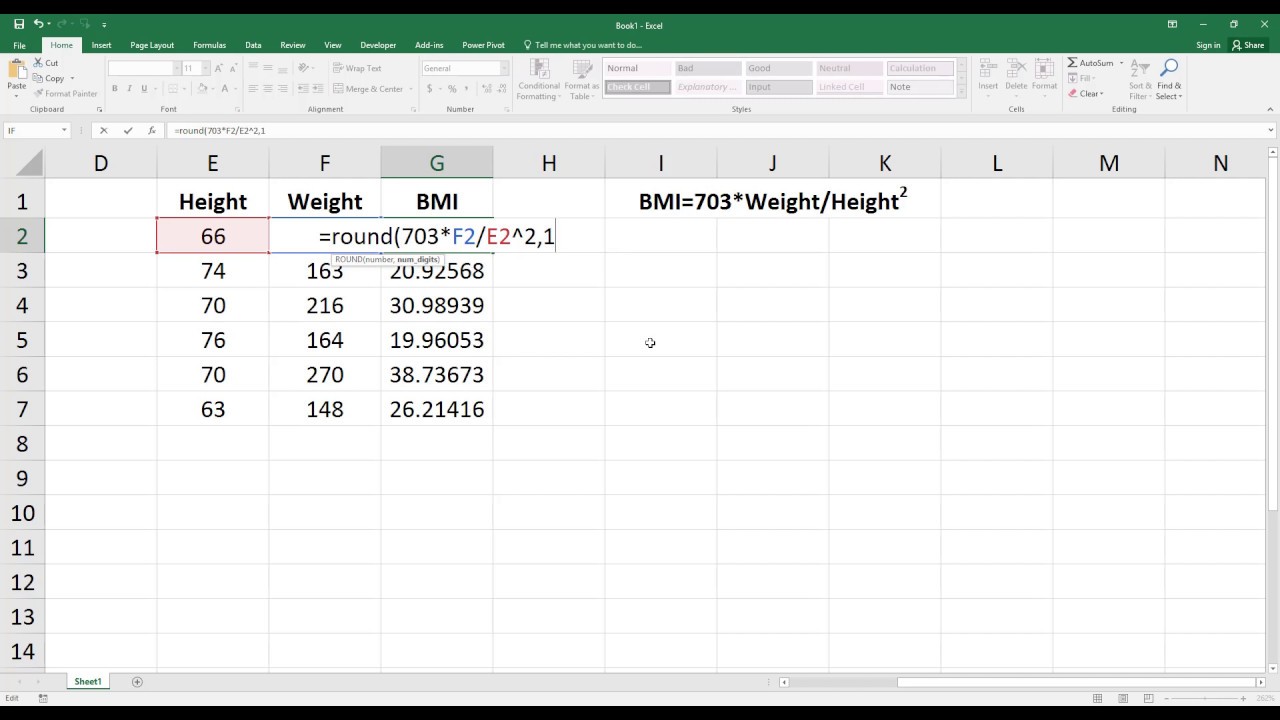Click the Insert Function fx button

(x=152, y=130)
